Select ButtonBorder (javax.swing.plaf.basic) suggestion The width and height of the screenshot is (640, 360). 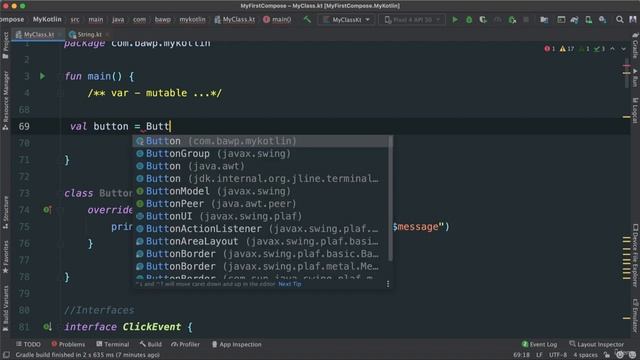(x=261, y=254)
